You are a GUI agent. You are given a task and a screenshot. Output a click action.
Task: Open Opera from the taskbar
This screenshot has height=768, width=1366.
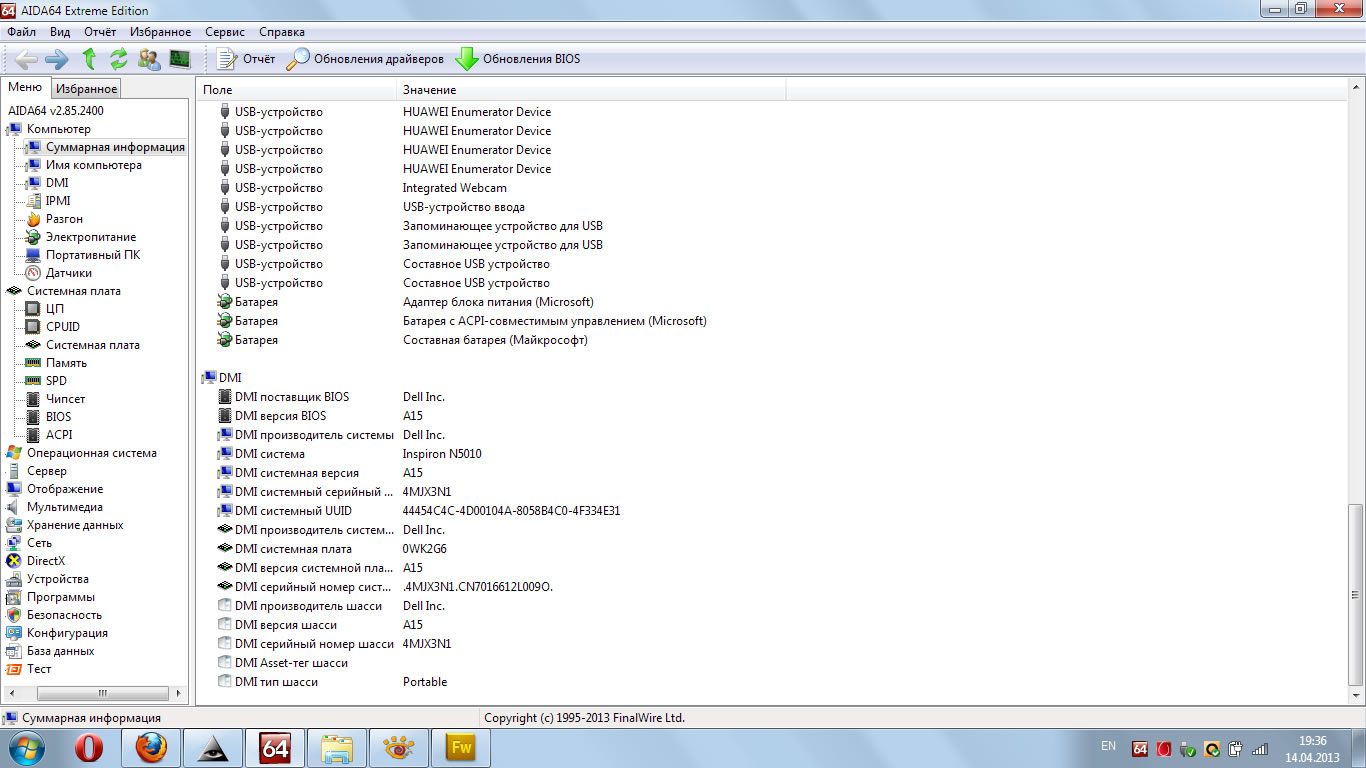click(89, 747)
